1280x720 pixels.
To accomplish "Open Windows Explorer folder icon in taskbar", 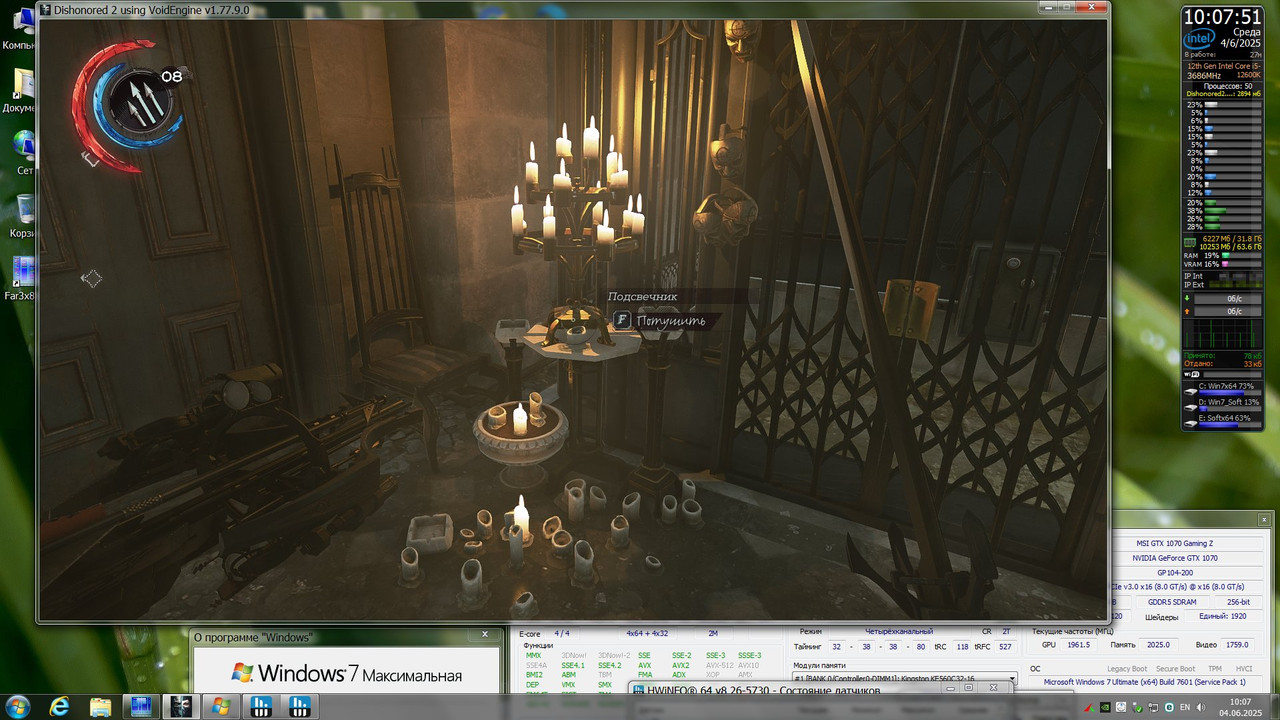I will (x=101, y=707).
